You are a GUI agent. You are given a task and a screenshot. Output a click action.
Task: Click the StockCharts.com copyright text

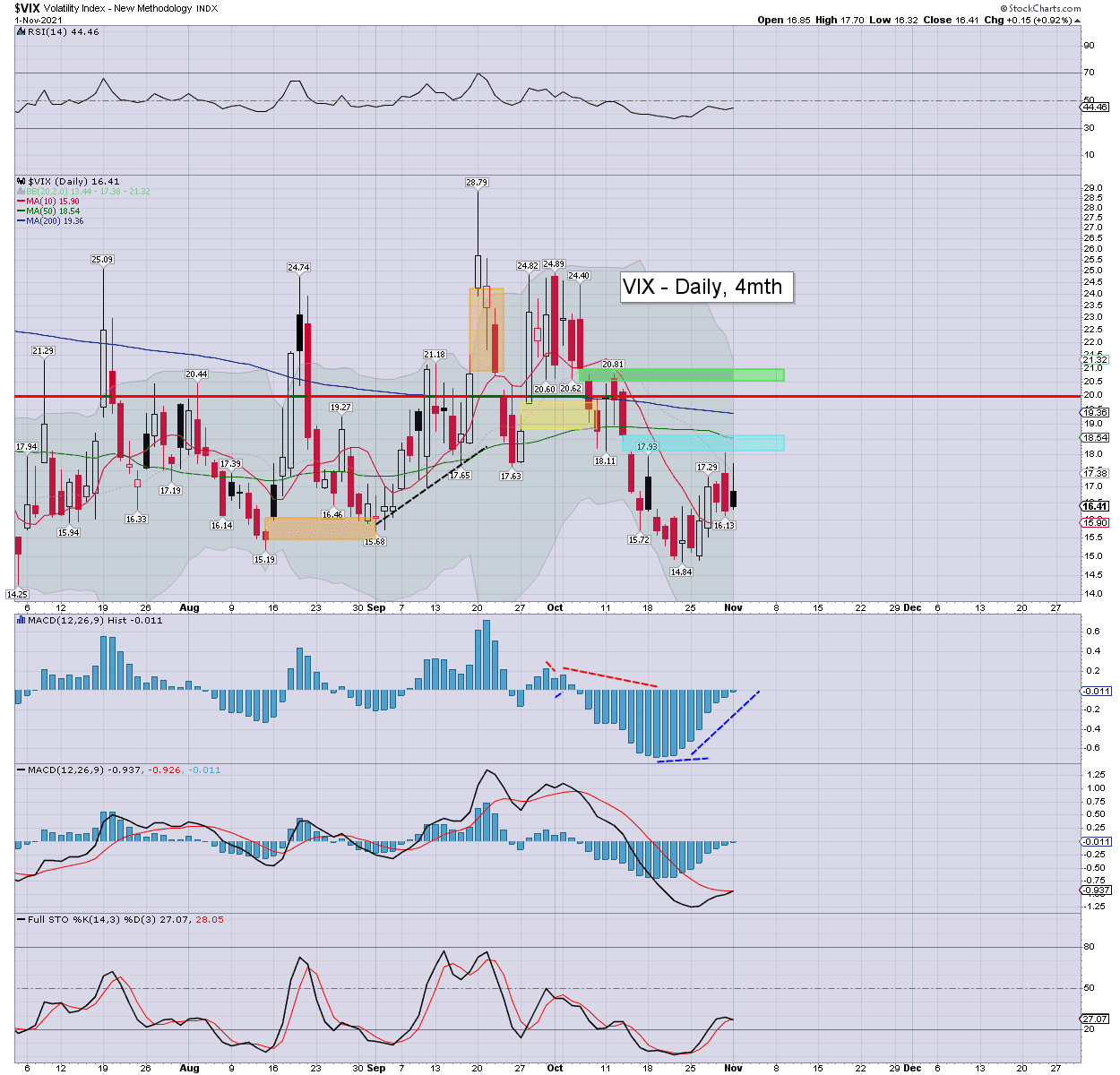point(1040,8)
